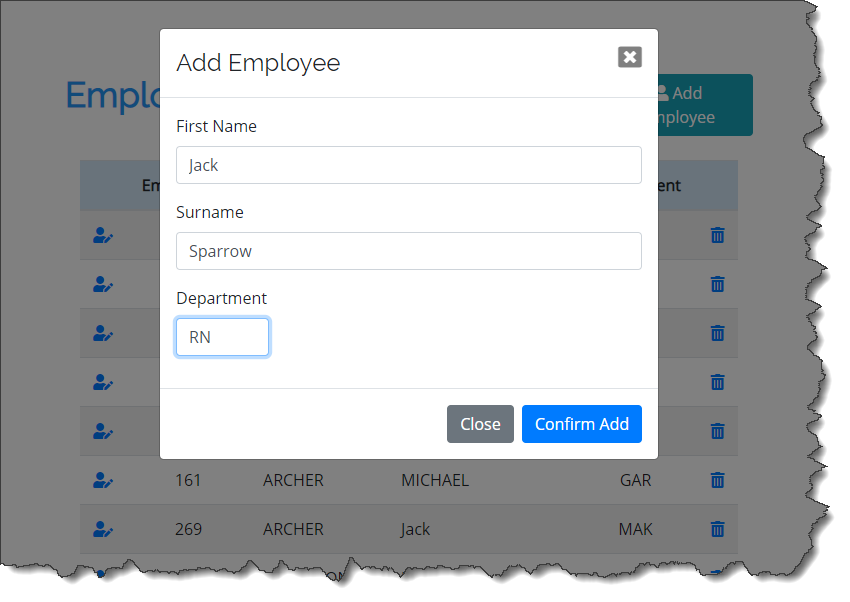Click the edit-user icon in the fifth table row
The image size is (850, 602).
(103, 431)
